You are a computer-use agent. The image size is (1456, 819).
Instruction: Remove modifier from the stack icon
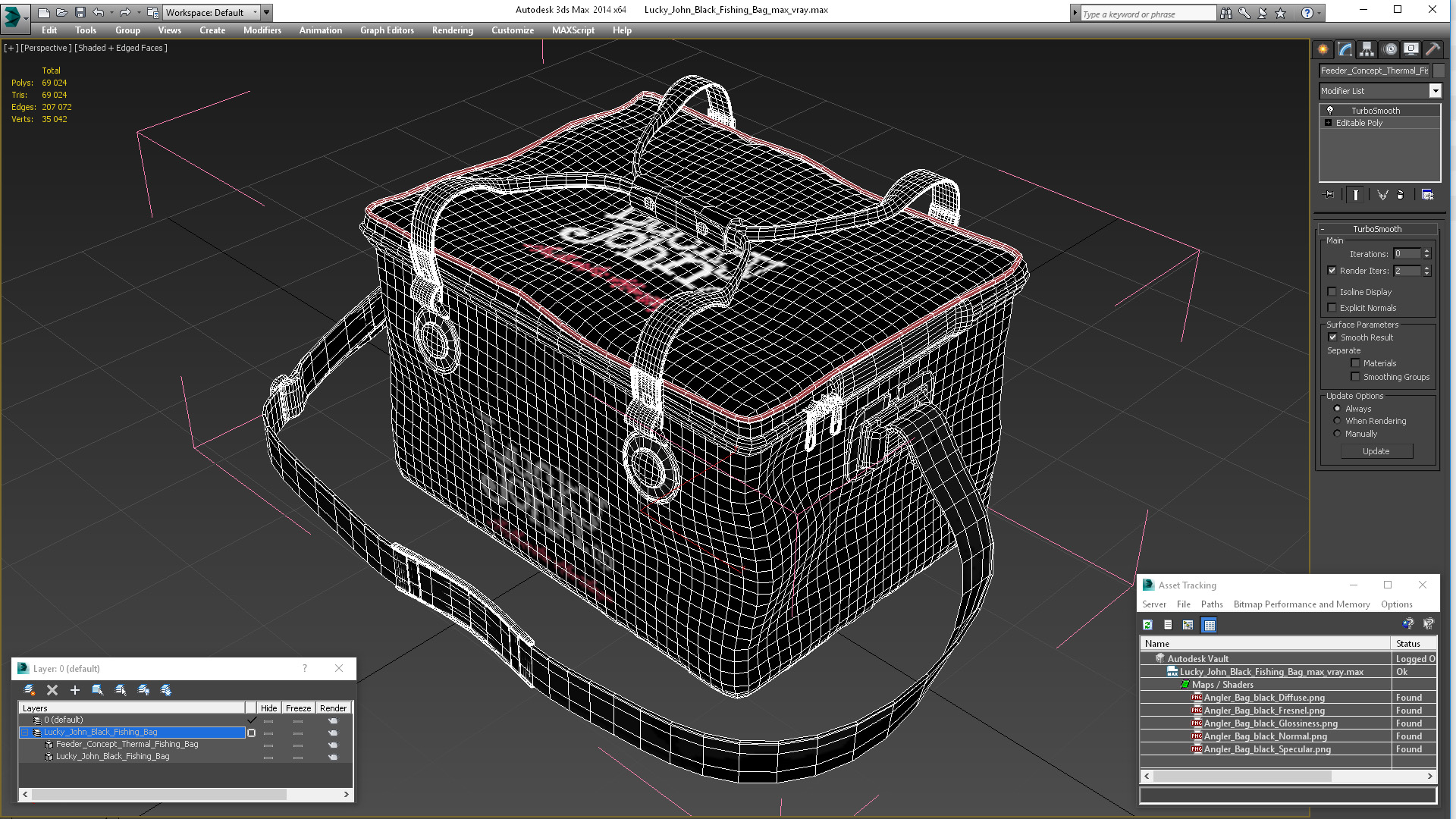1401,195
